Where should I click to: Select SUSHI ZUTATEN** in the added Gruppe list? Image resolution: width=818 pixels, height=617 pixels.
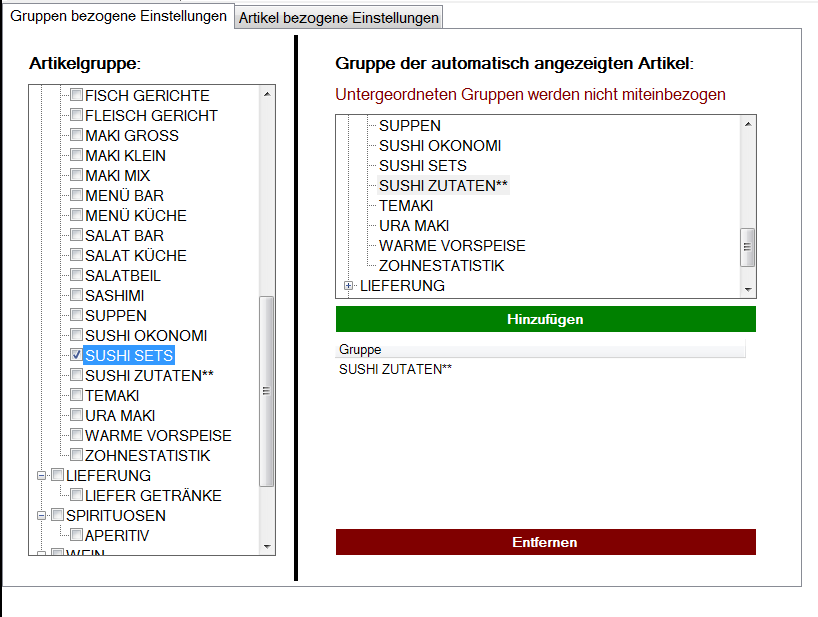[395, 370]
